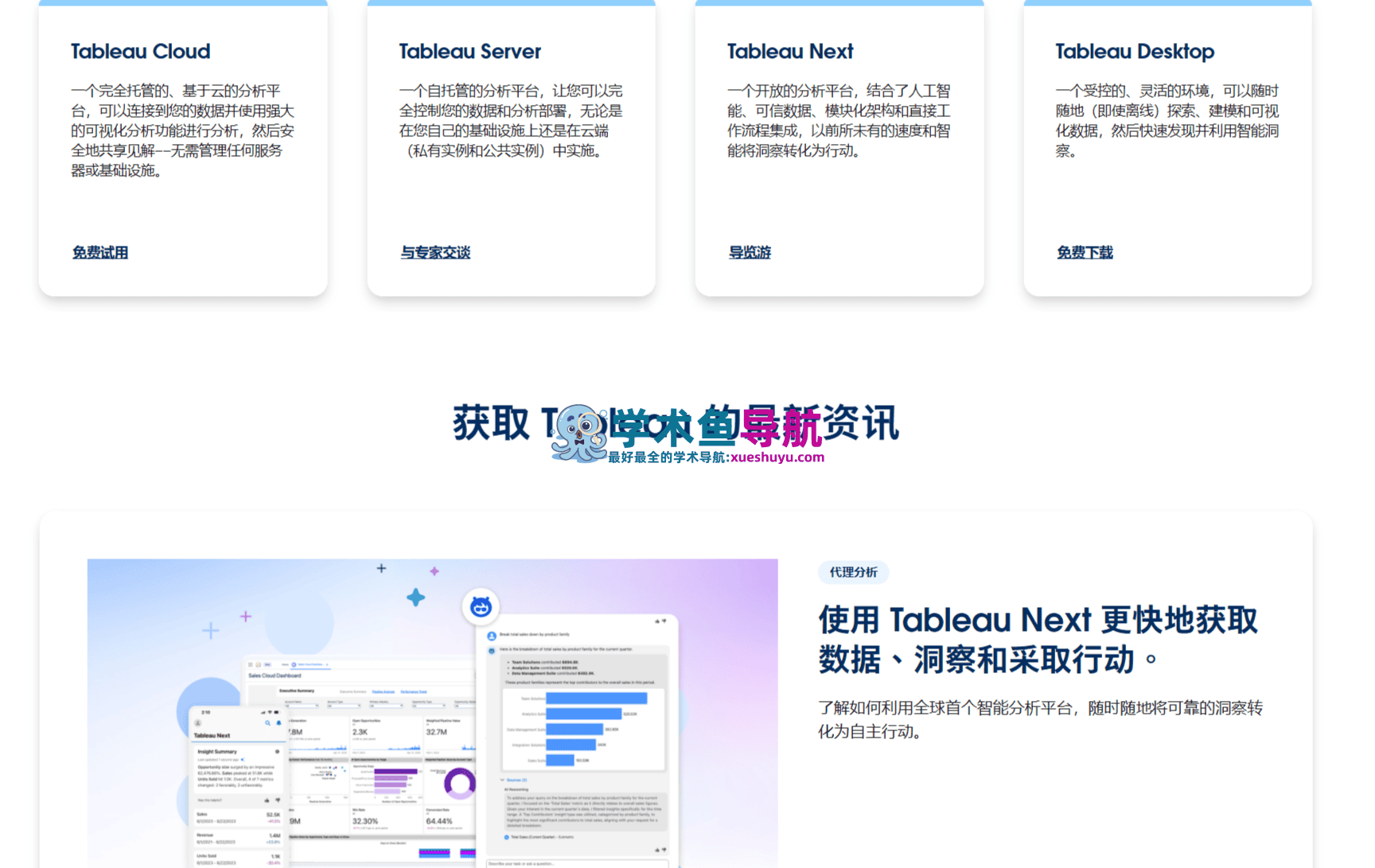The image size is (1375, 868).
Task: Click the 代理分析 tag label
Action: (x=853, y=572)
